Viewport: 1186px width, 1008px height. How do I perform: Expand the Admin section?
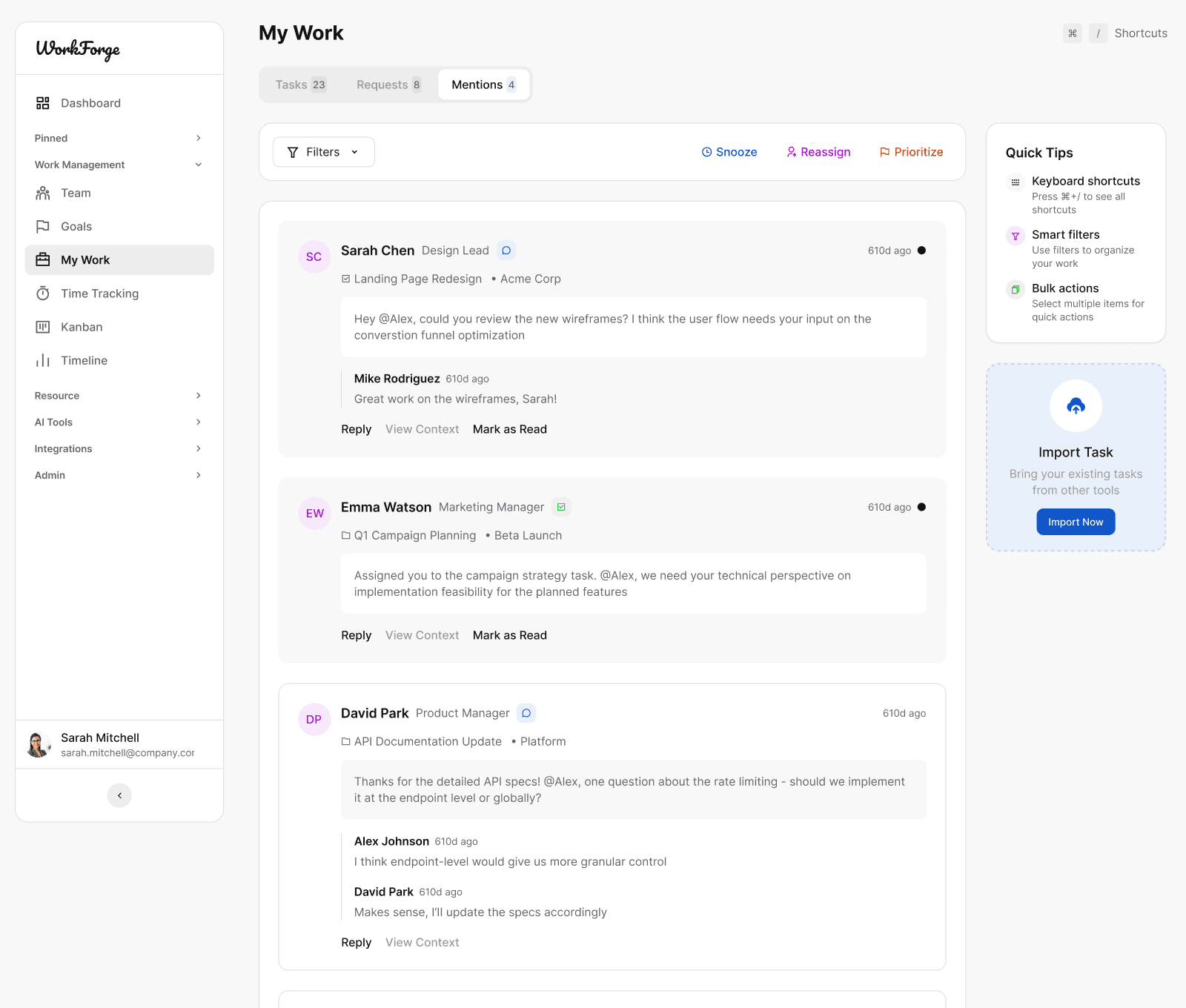click(x=198, y=475)
